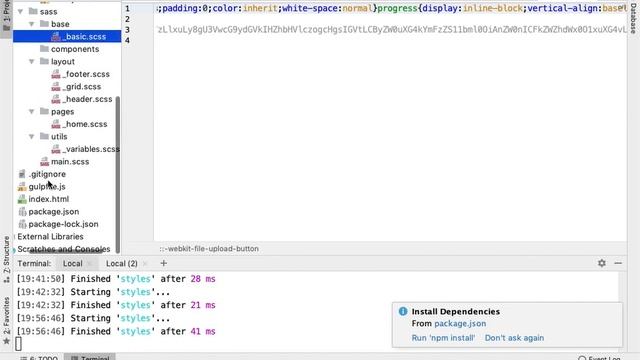Viewport: 640px width, 360px height.
Task: Collapse the pages folder arrow
Action: [x=31, y=111]
